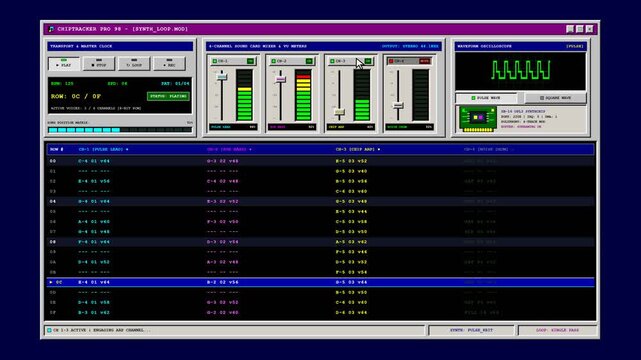Click the CHIP ARP label under CH-3
This screenshot has height=360, width=641.
337,127
